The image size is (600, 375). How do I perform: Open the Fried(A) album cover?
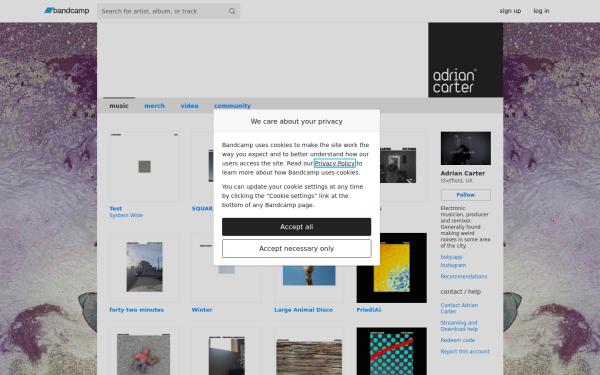point(391,267)
